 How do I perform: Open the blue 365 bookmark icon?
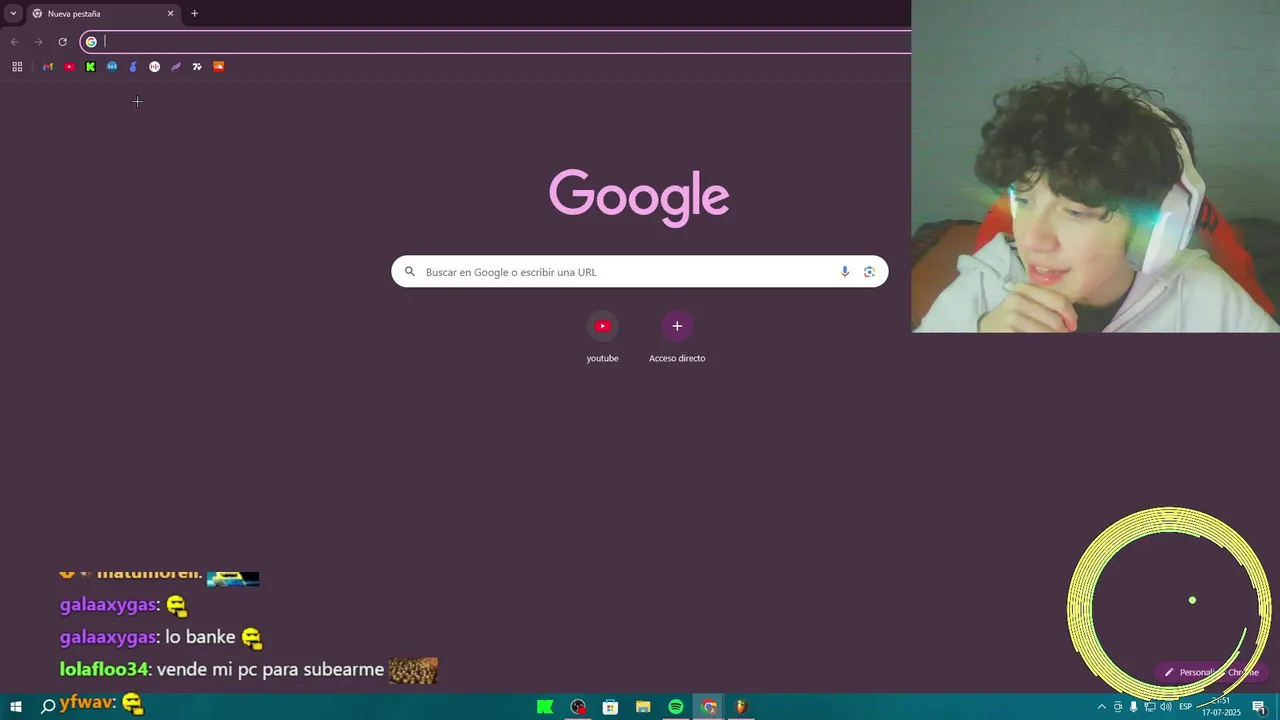coord(112,67)
